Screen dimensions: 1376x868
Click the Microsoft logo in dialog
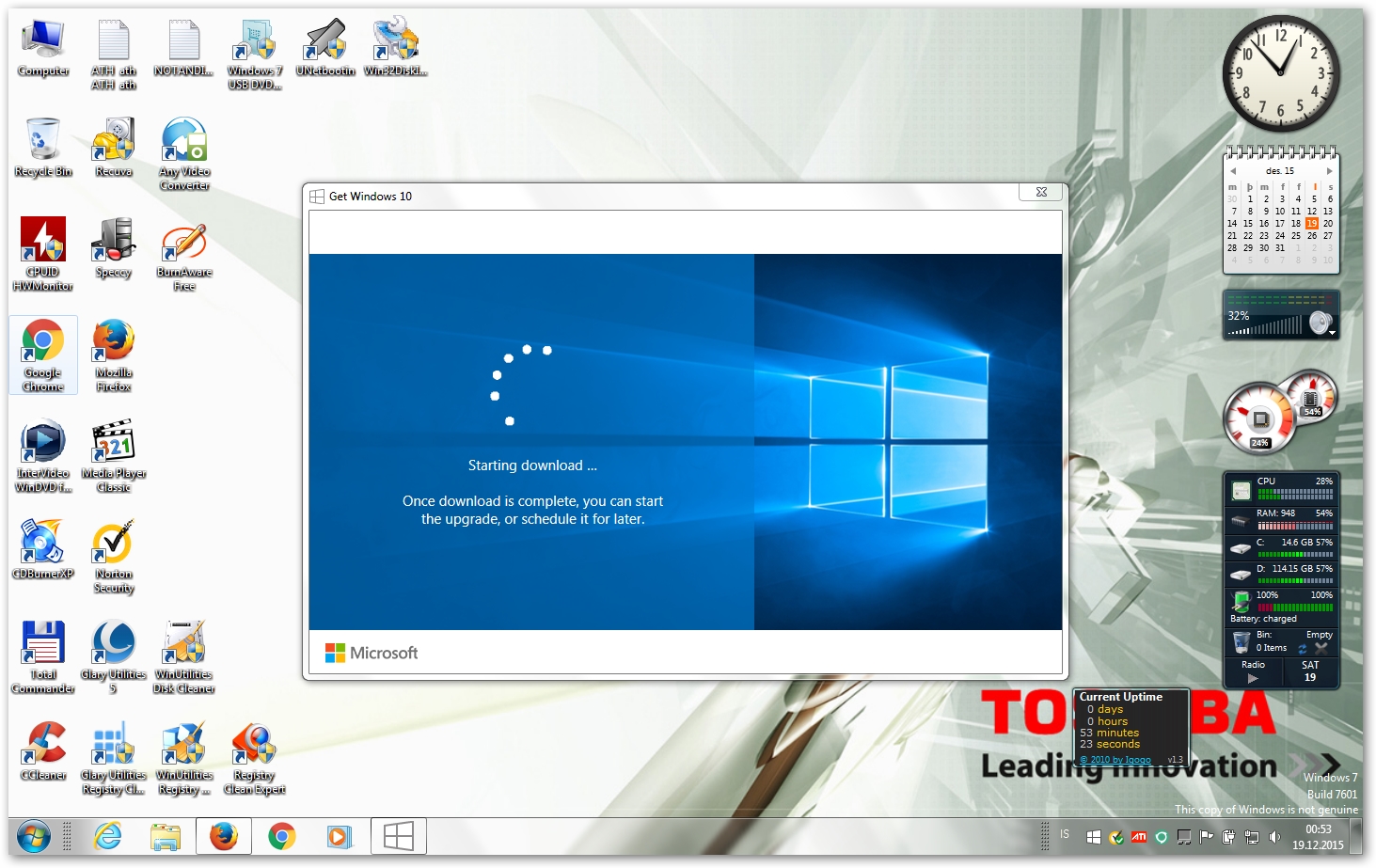tap(372, 653)
